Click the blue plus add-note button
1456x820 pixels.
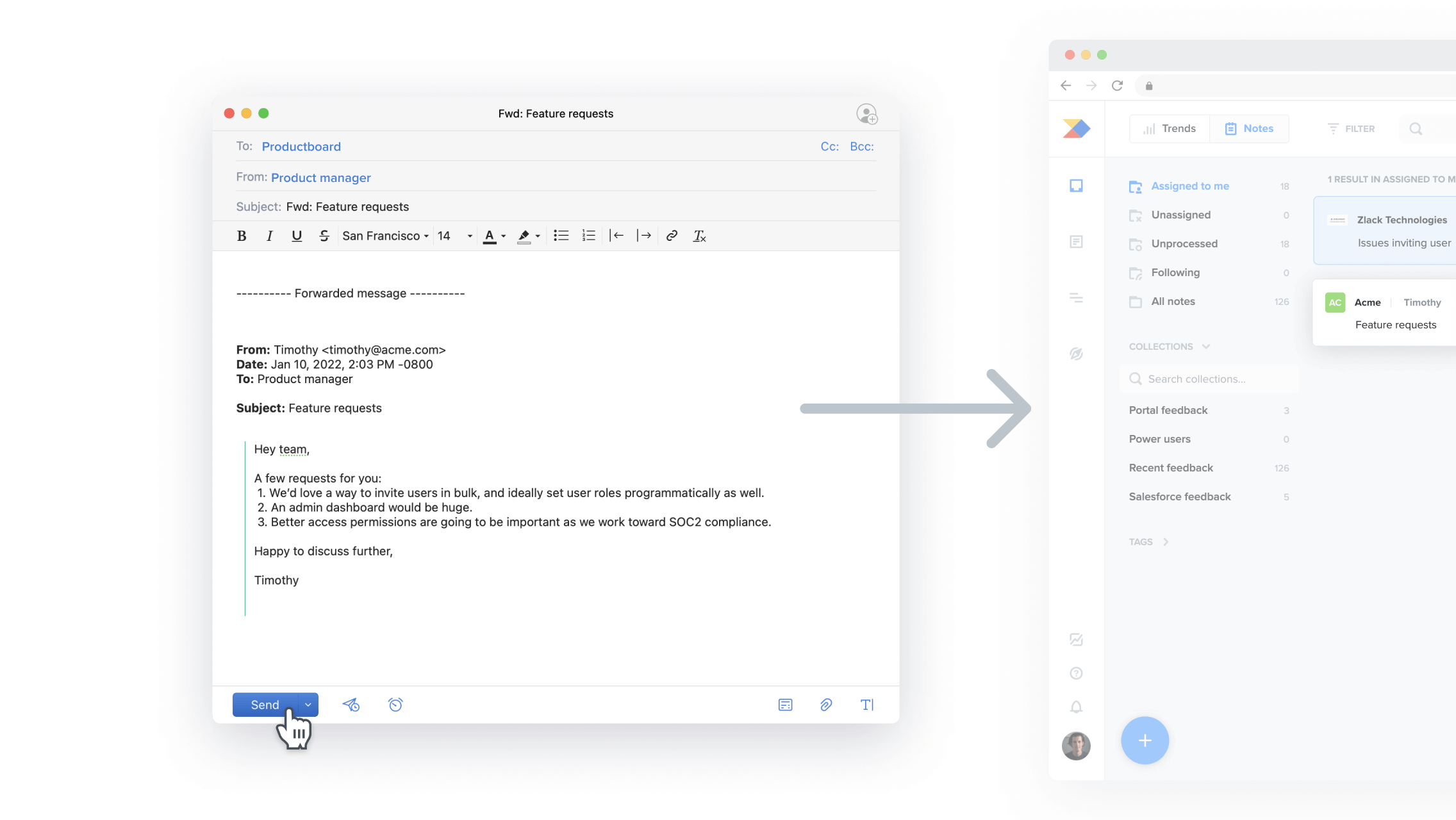click(x=1145, y=741)
